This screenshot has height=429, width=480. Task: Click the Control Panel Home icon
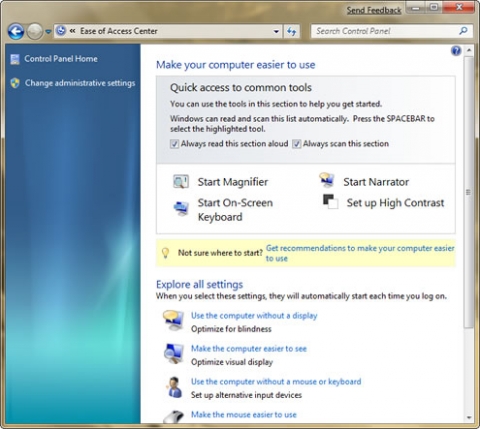15,59
